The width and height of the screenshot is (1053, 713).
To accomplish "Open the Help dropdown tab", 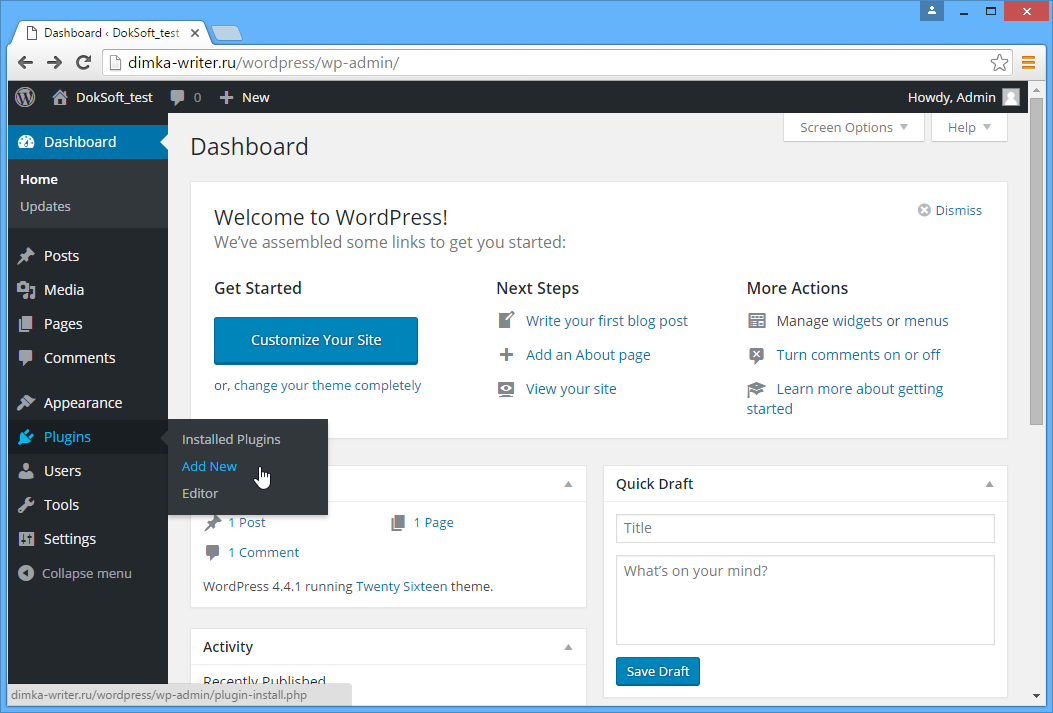I will coord(968,127).
